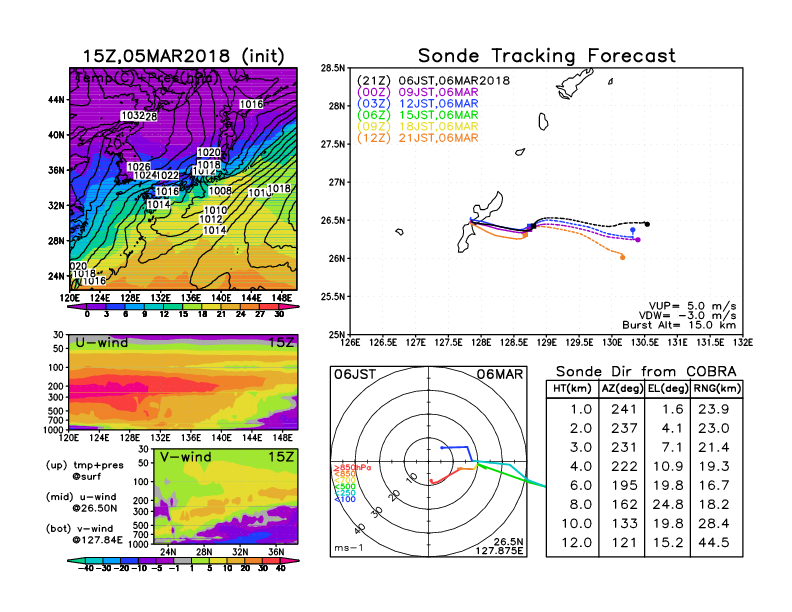Click range value "16.7" in the table
This screenshot has width=792, height=612.
pyautogui.click(x=714, y=485)
